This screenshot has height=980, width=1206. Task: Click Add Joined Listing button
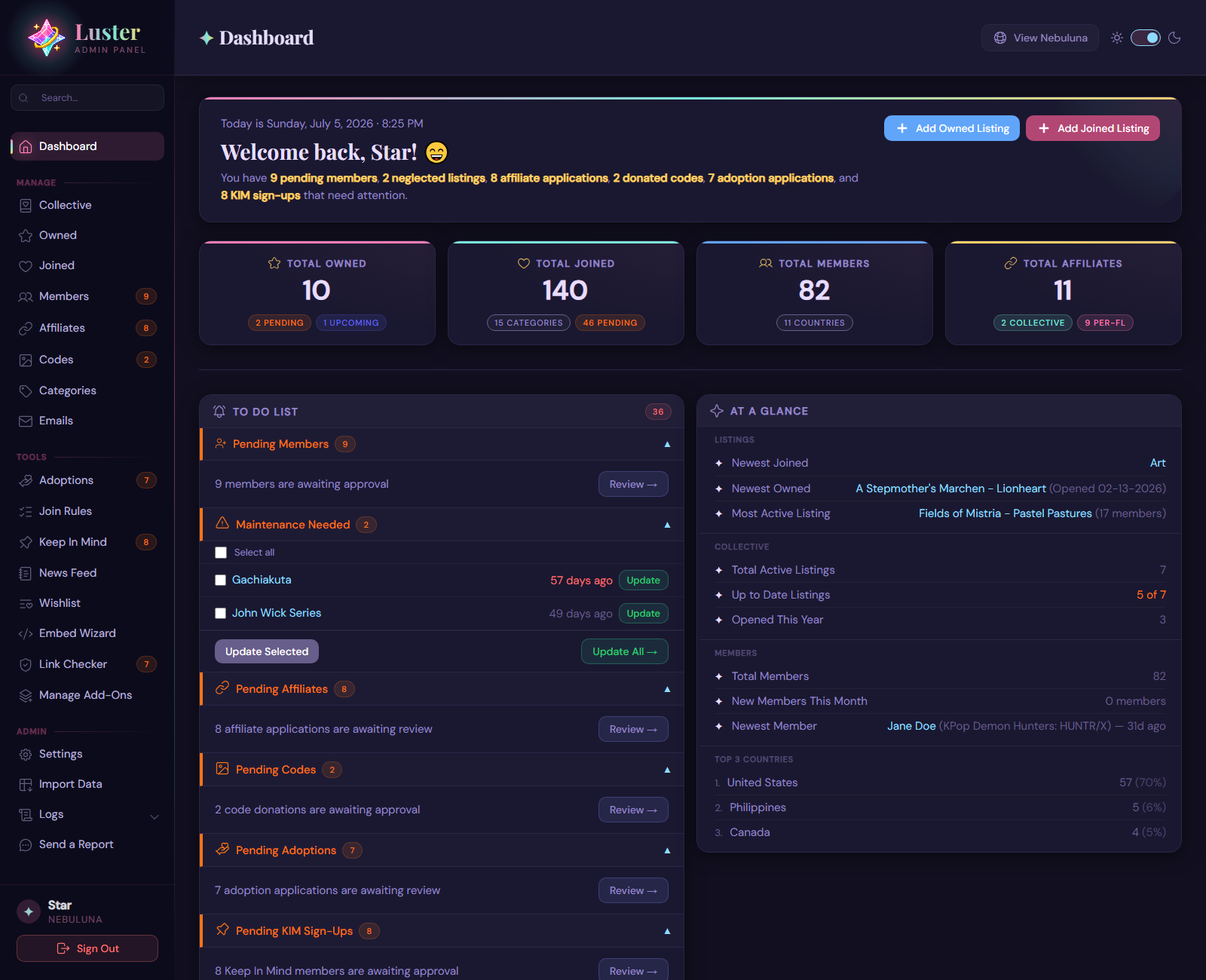1093,128
